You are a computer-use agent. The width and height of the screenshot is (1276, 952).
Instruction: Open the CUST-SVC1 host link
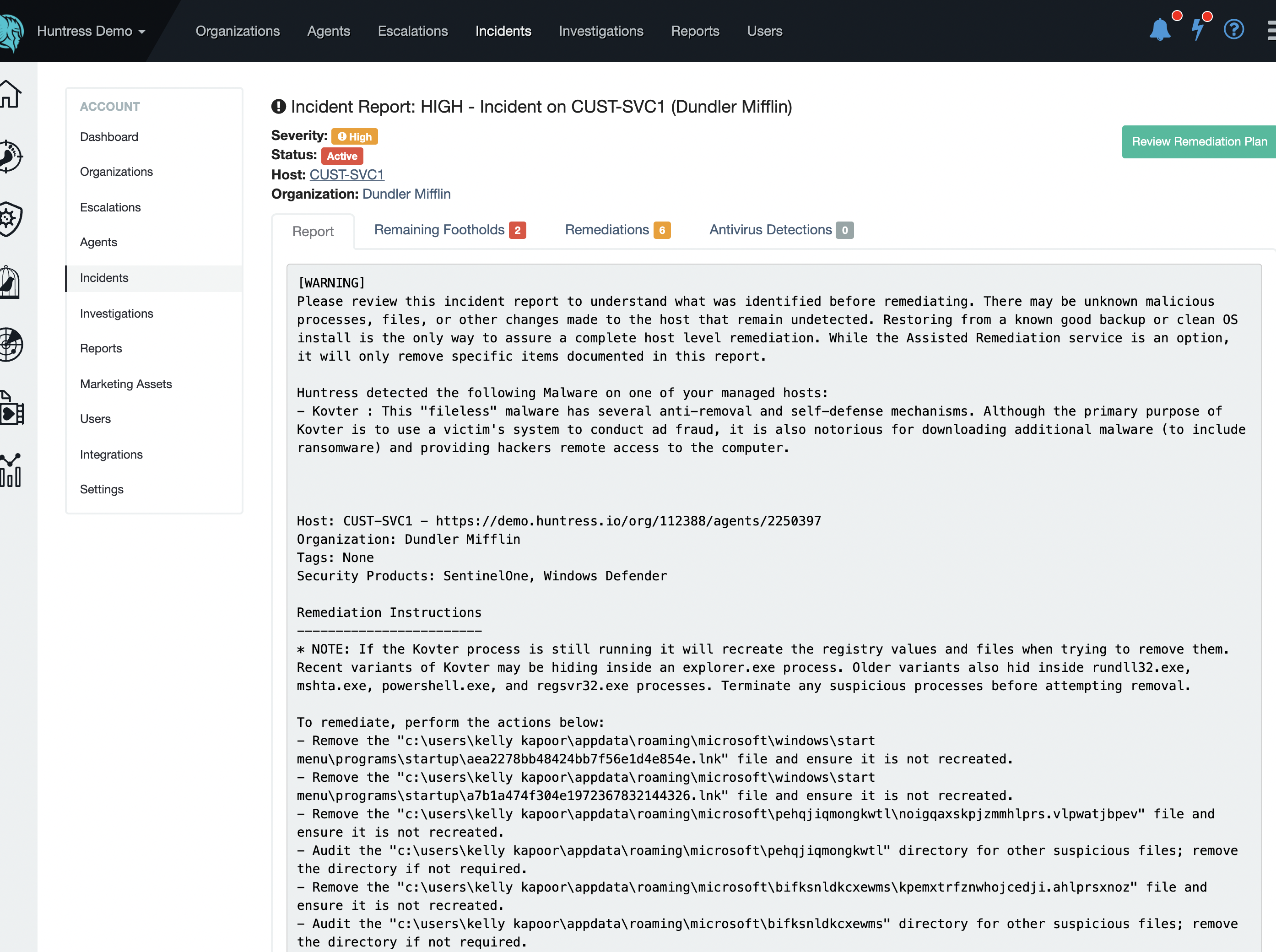pyautogui.click(x=347, y=175)
